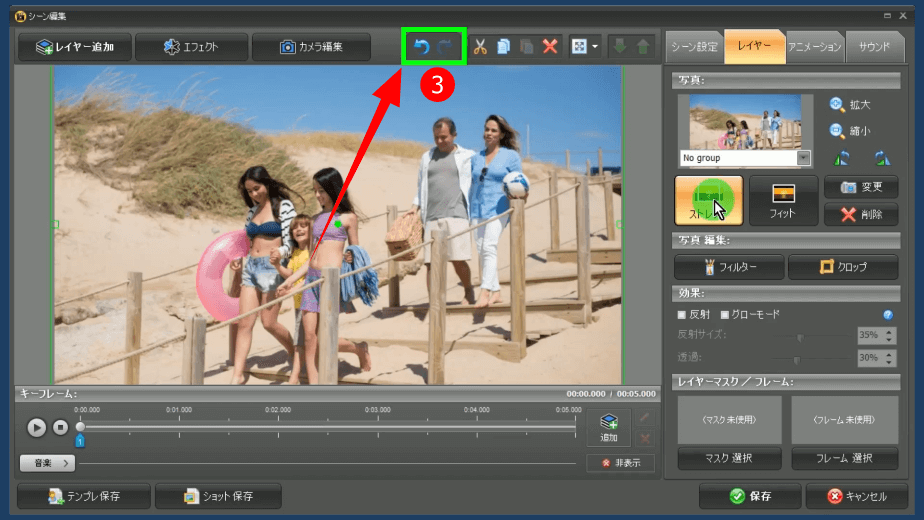
Task: Click the red X delete icon in toolbar
Action: pos(550,46)
